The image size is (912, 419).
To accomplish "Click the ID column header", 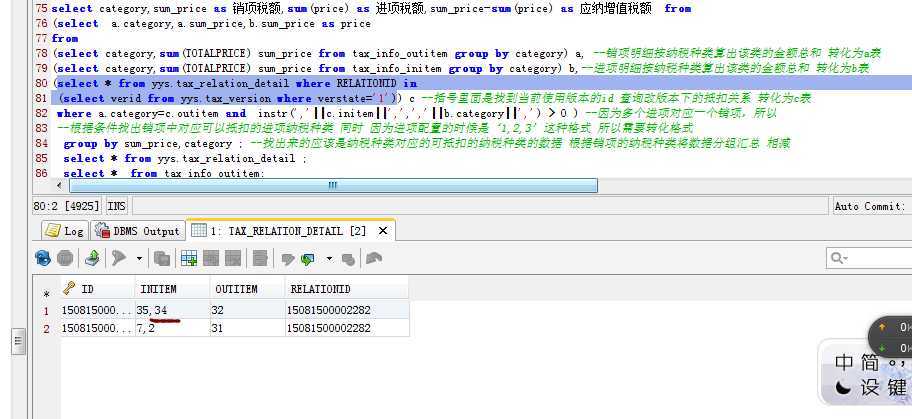I will coord(97,289).
